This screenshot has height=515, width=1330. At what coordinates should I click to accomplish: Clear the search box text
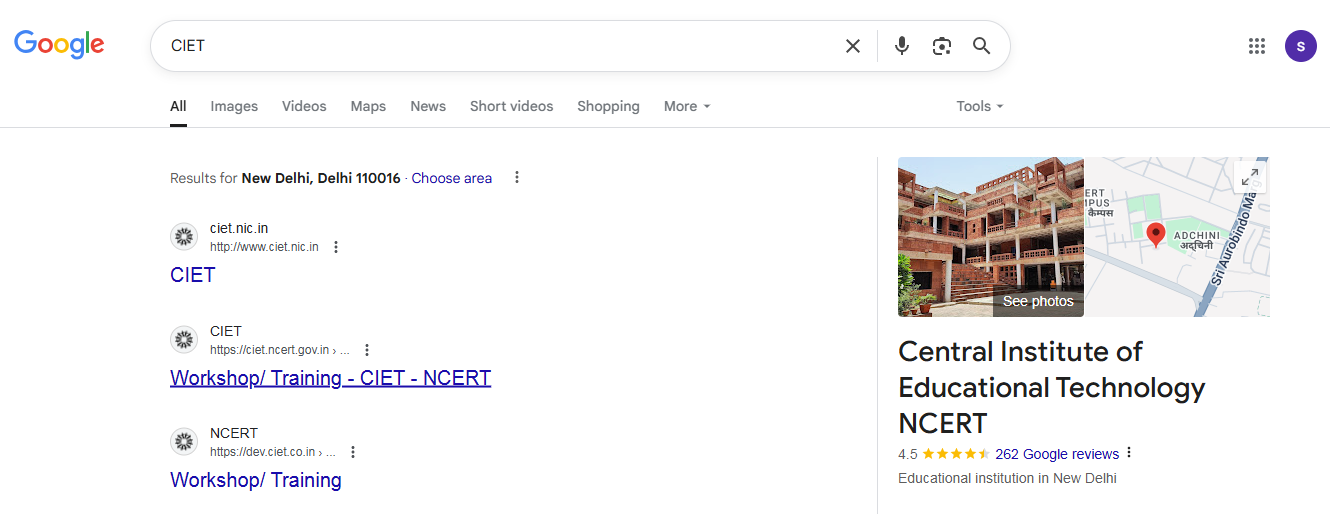853,46
